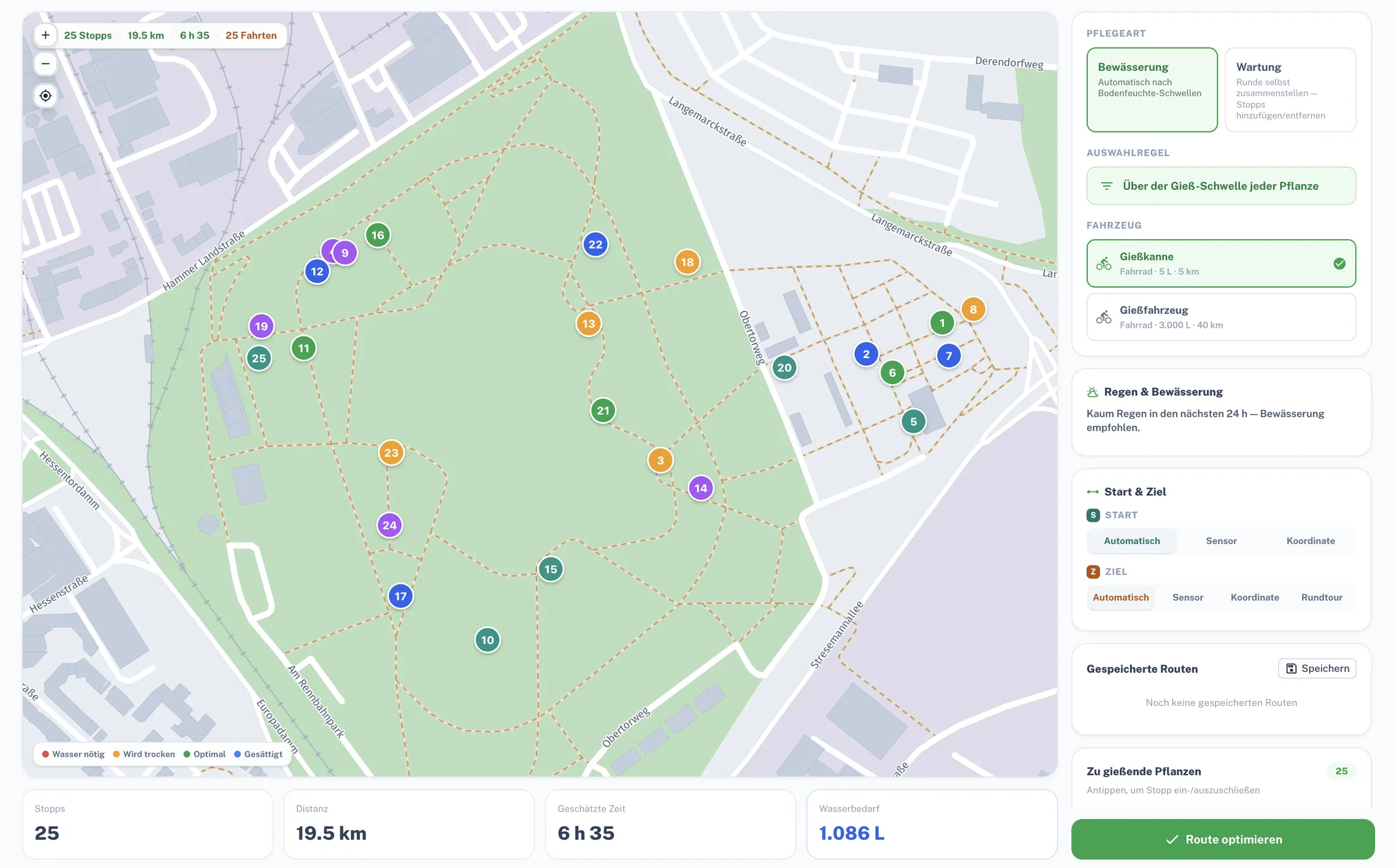This screenshot has width=1397, height=868.
Task: Click the 25 Fahrten label in map header
Action: pos(251,35)
